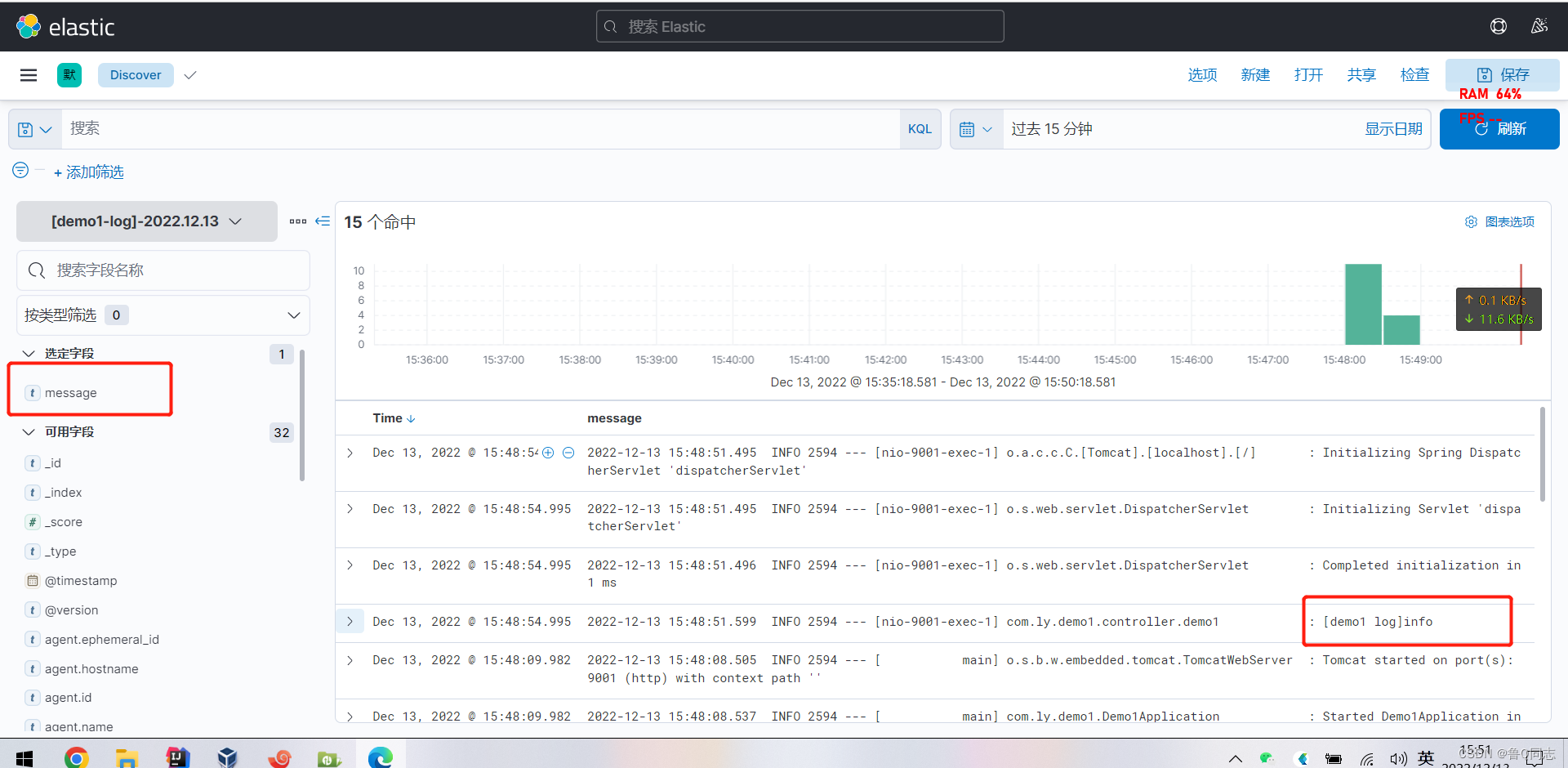This screenshot has height=768, width=1568.
Task: Click the field list scrollbar
Action: (302, 415)
